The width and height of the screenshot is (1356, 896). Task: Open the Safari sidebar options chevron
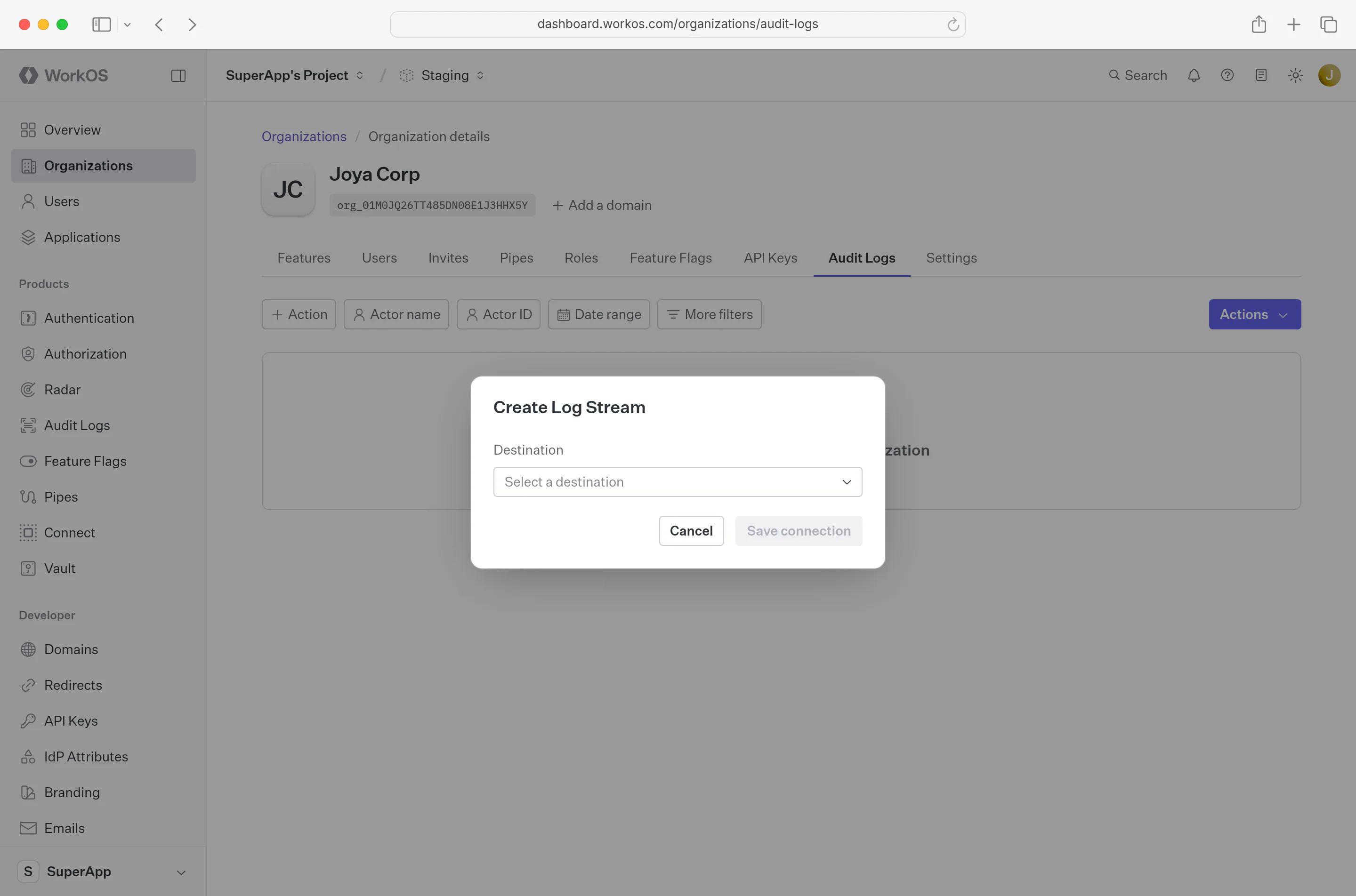coord(128,24)
